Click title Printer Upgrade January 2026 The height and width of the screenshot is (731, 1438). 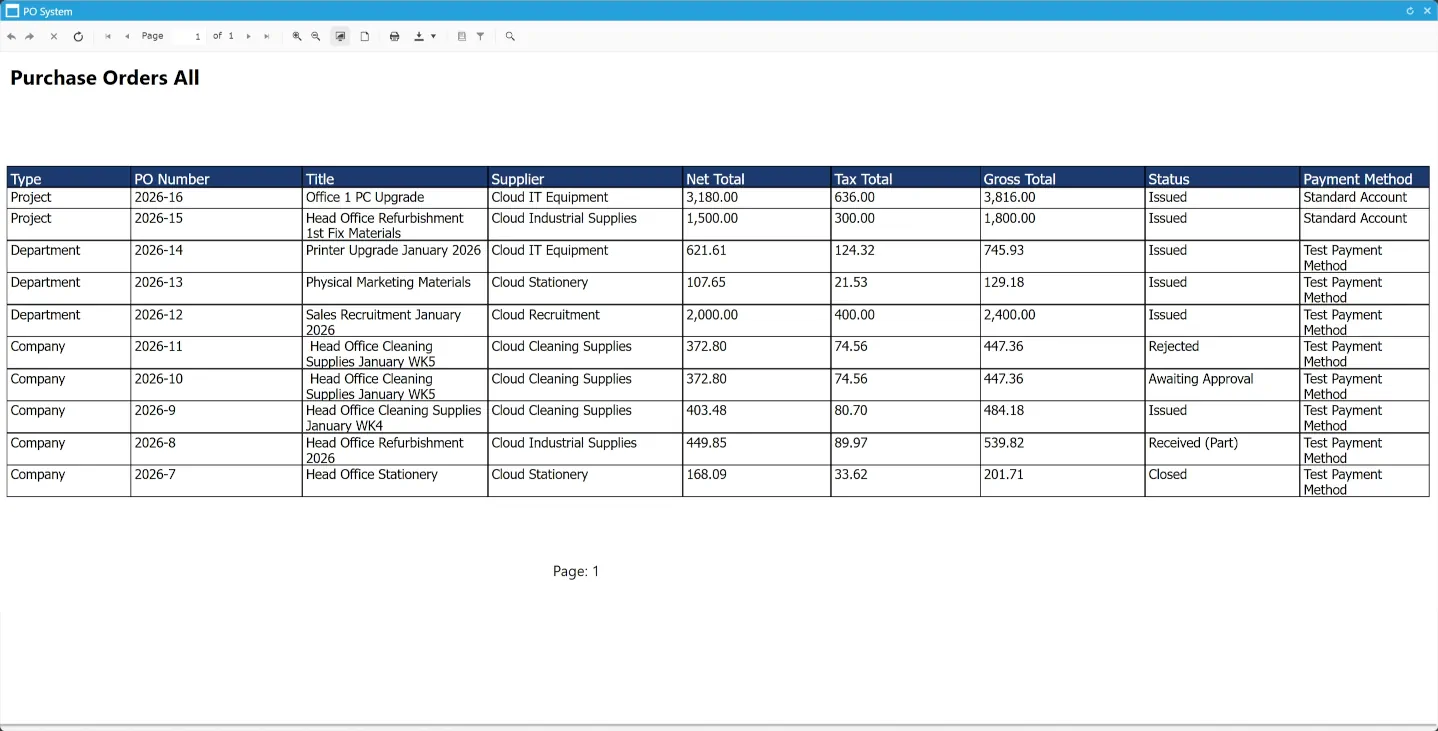[x=393, y=251]
